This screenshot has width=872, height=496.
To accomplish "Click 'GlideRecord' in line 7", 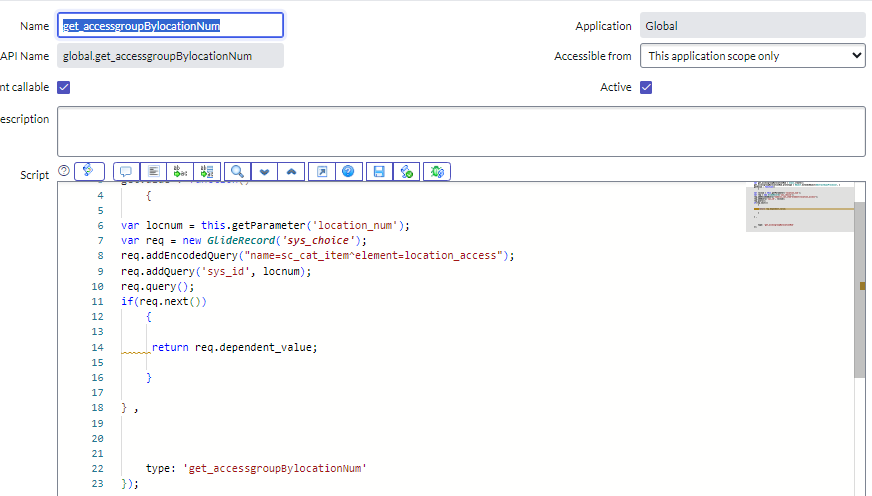I will click(x=241, y=241).
